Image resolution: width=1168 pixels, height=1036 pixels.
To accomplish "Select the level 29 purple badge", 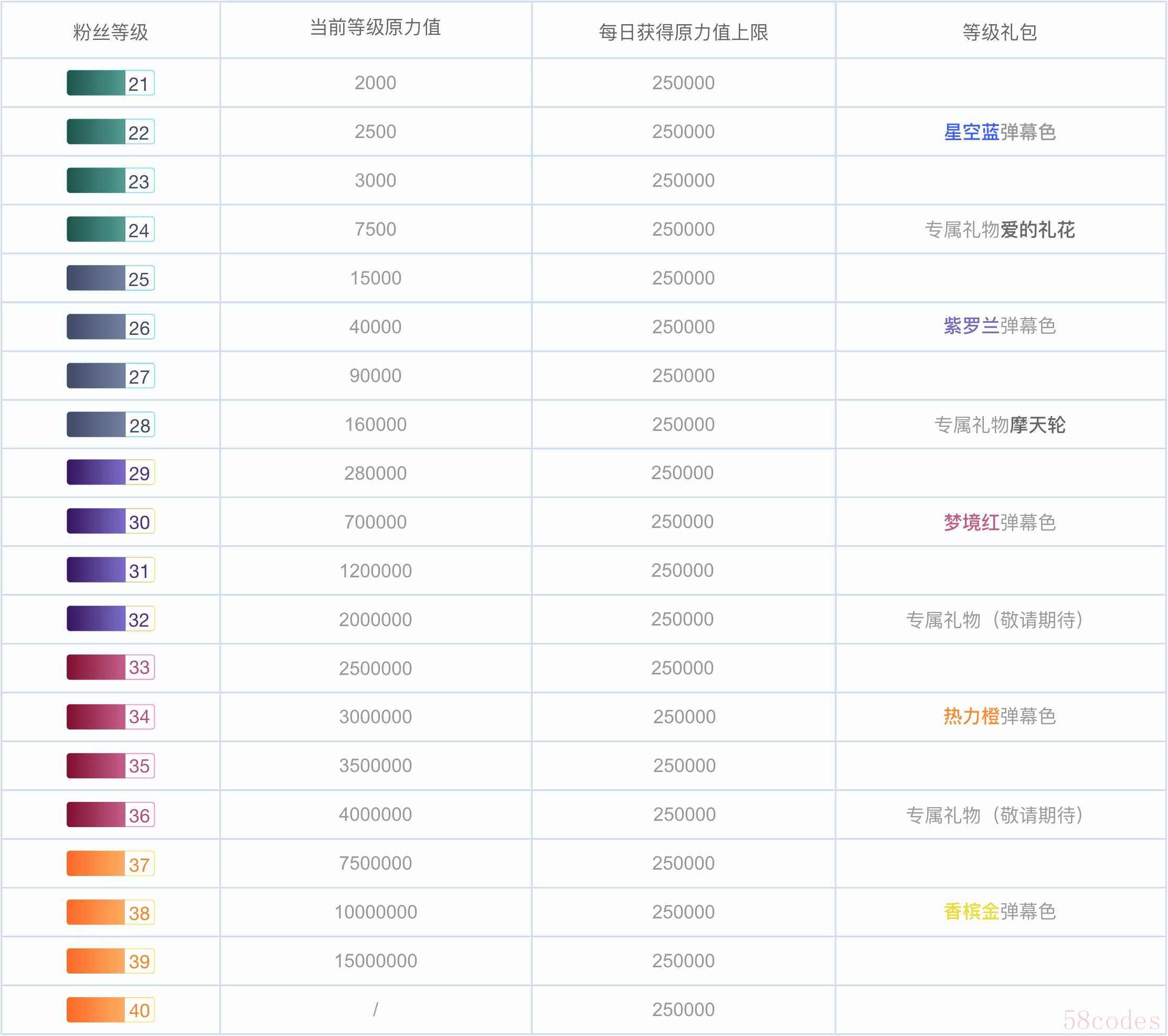I will pos(110,472).
